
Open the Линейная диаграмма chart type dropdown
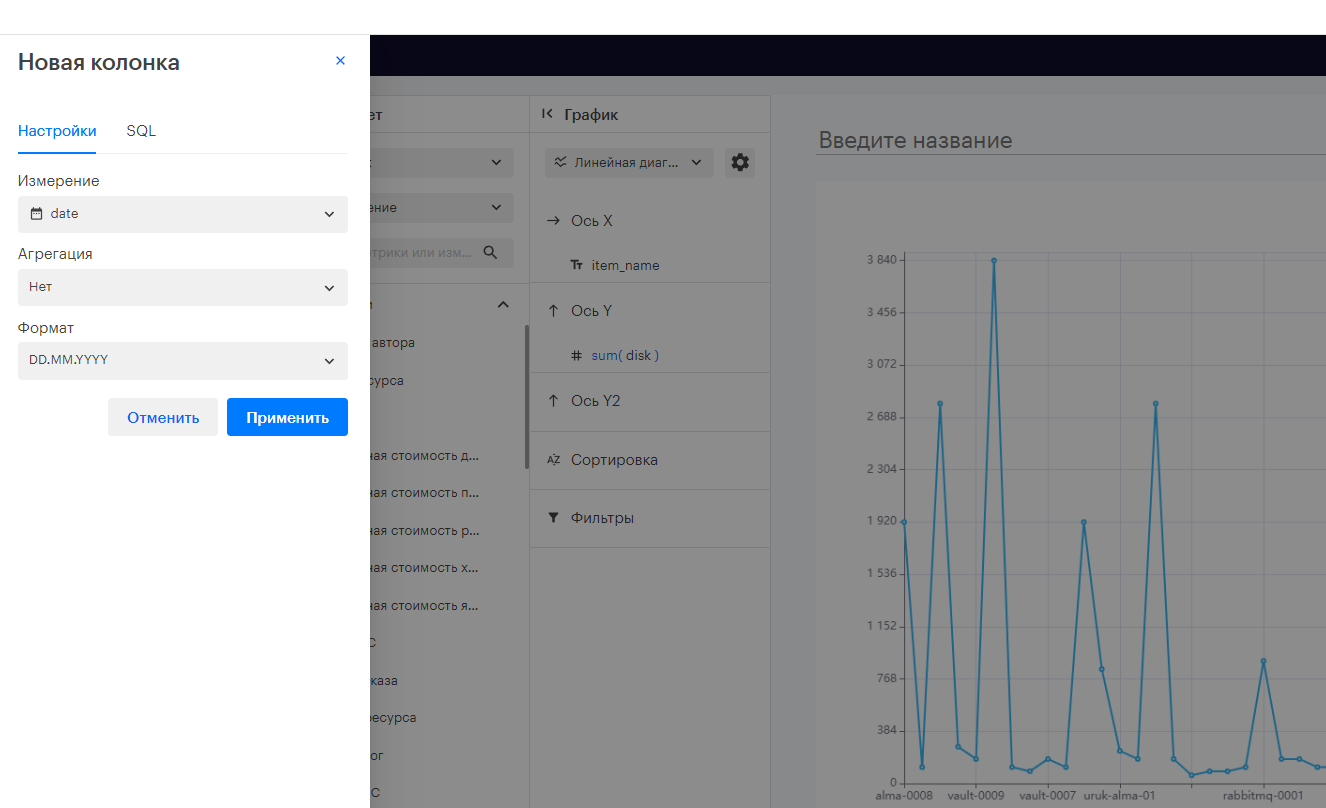(629, 163)
